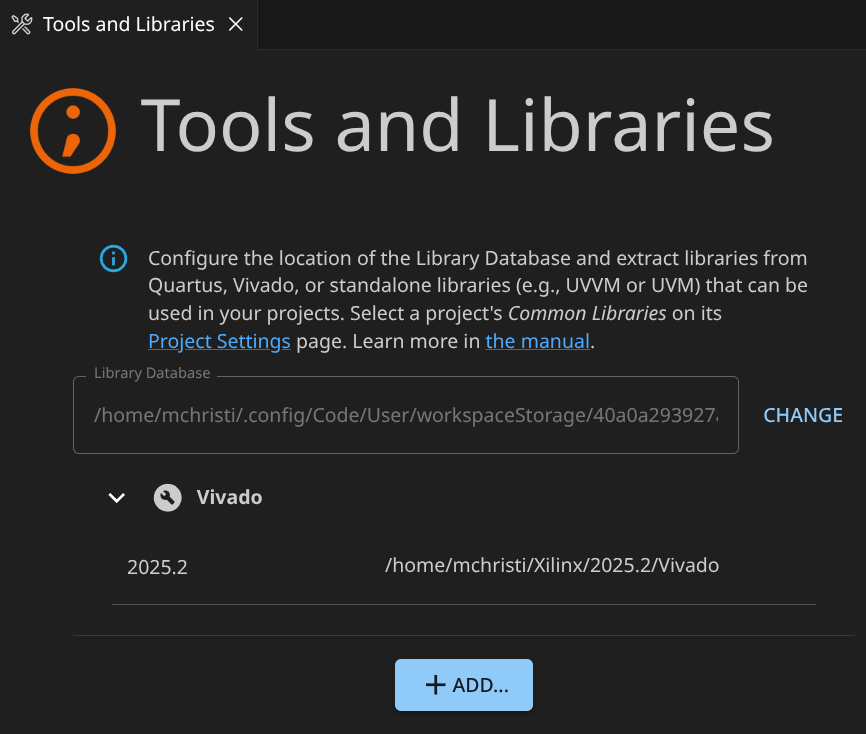This screenshot has width=866, height=734.
Task: Click the wrench icon in the editor tab
Action: pos(22,24)
